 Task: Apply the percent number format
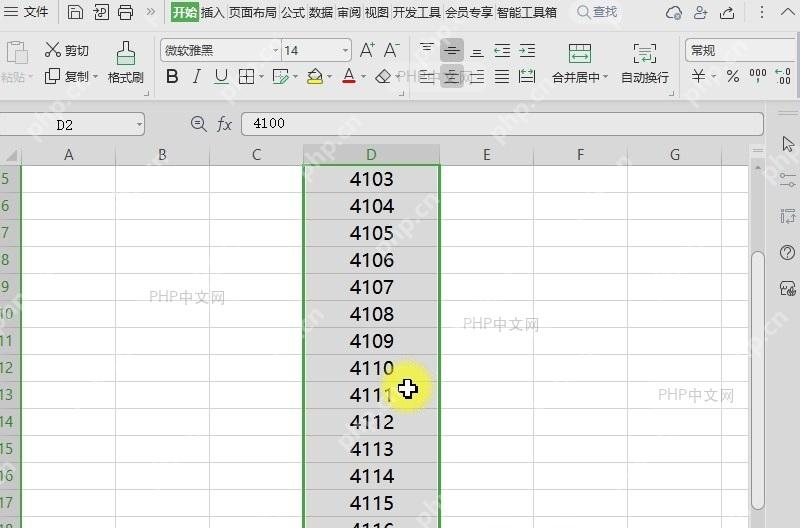(733, 77)
